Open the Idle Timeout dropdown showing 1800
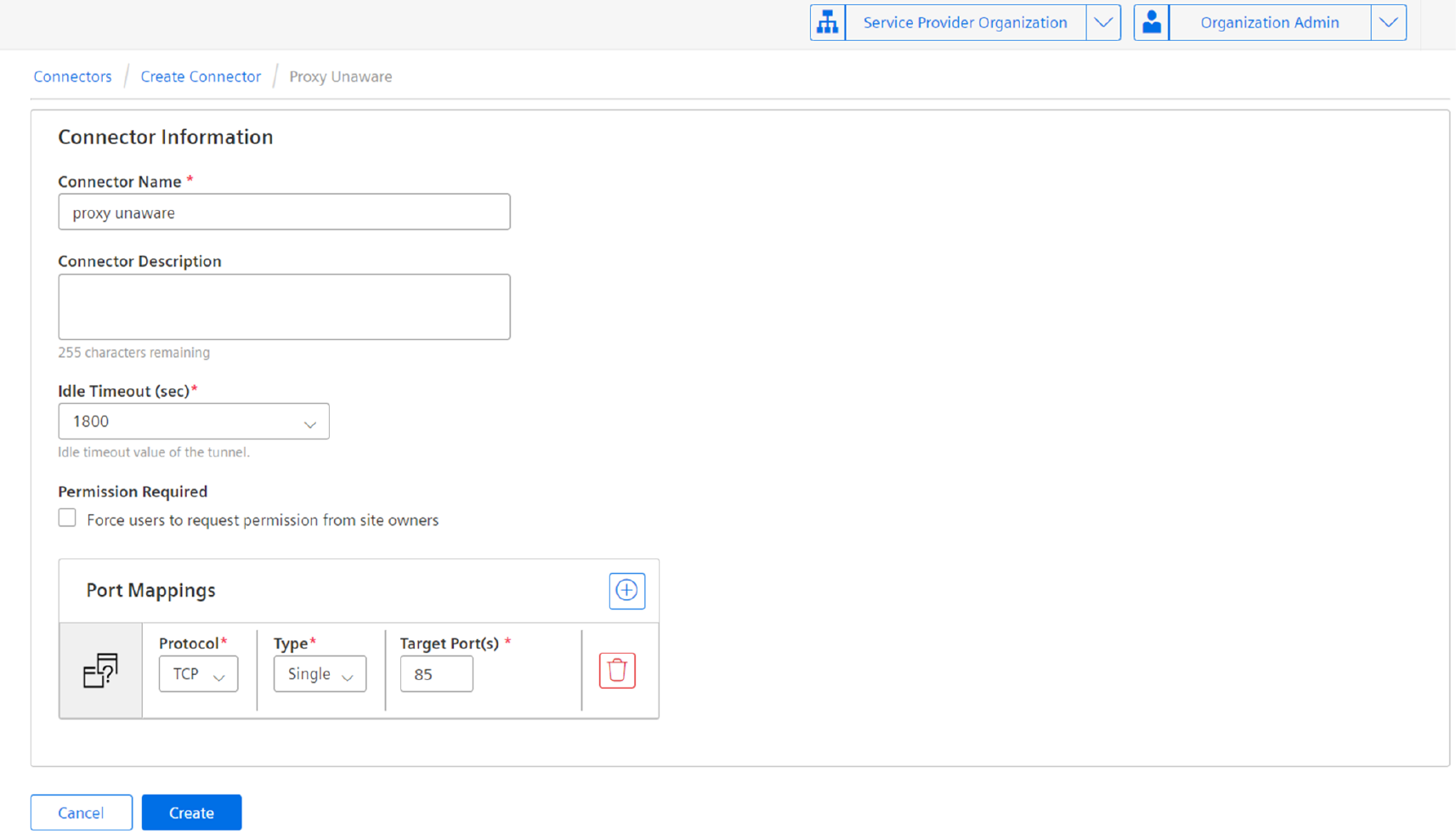This screenshot has height=839, width=1456. (194, 422)
